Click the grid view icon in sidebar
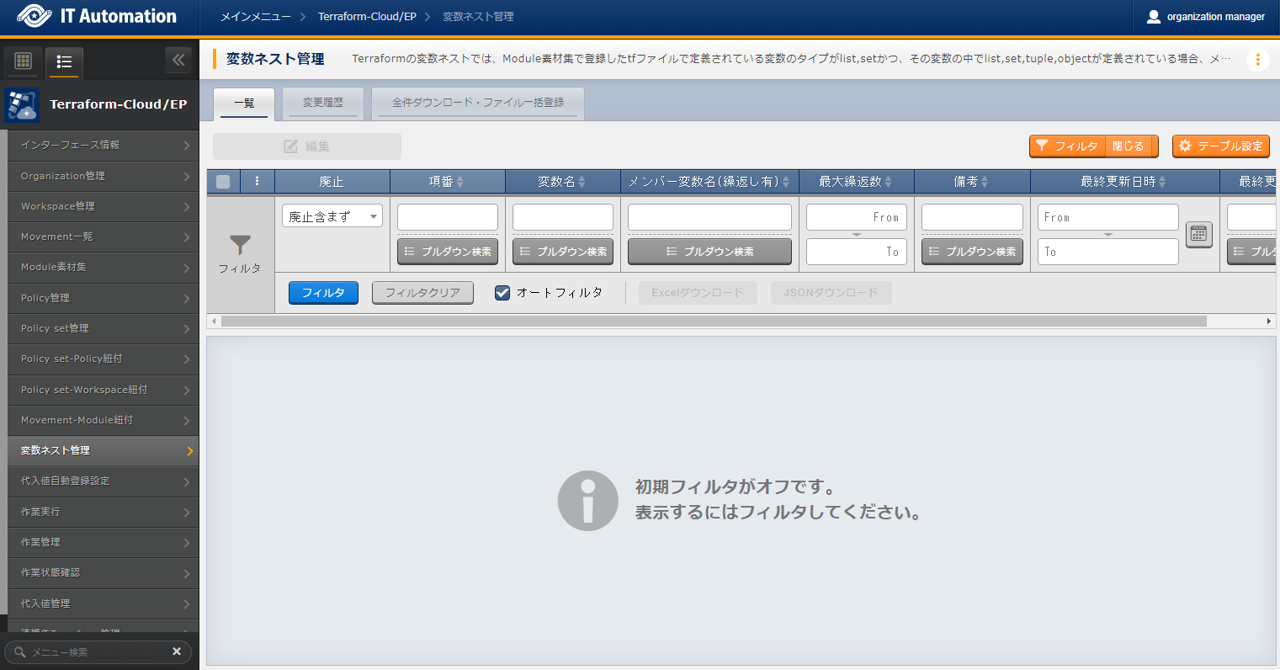The width and height of the screenshot is (1280, 670). (24, 61)
